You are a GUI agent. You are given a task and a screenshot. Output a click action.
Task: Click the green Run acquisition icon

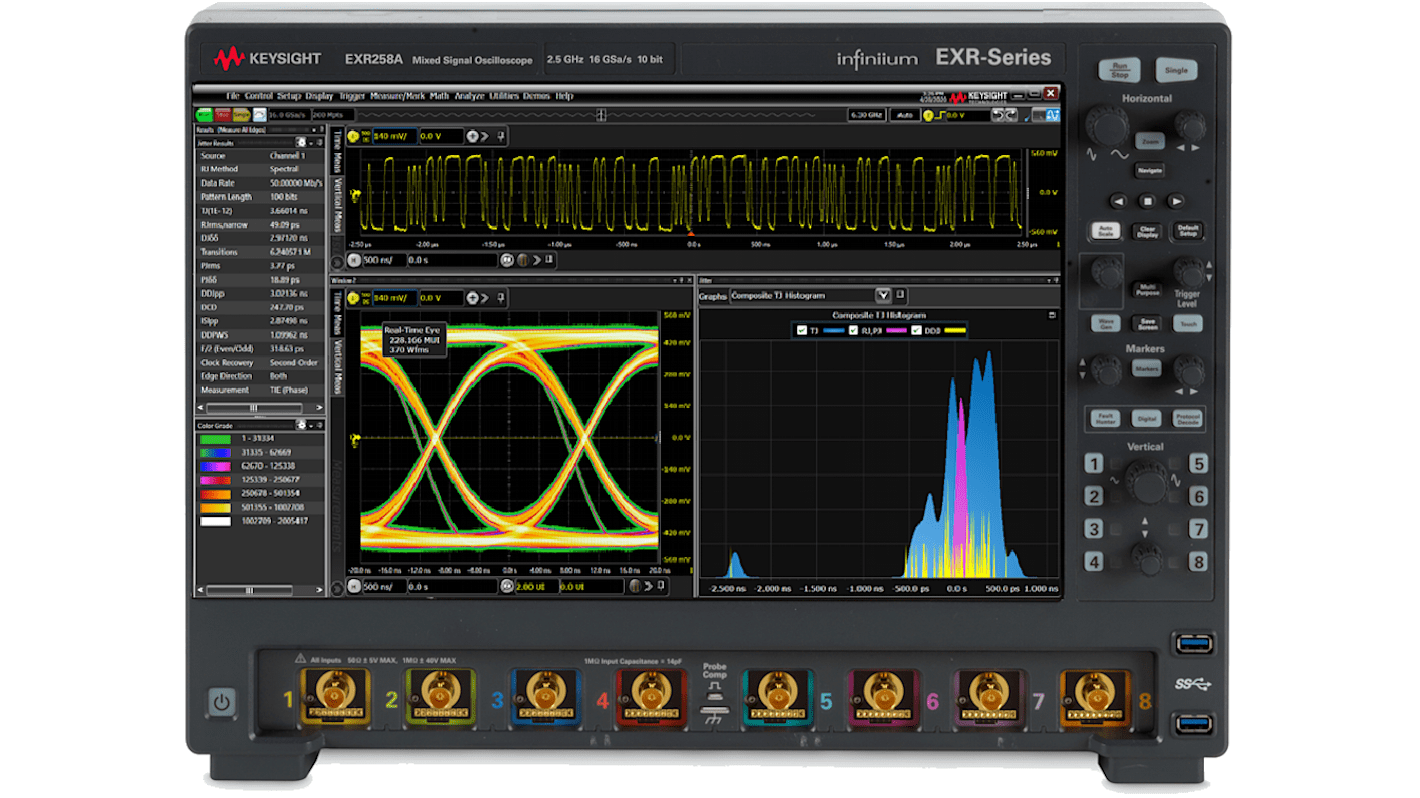tap(203, 114)
